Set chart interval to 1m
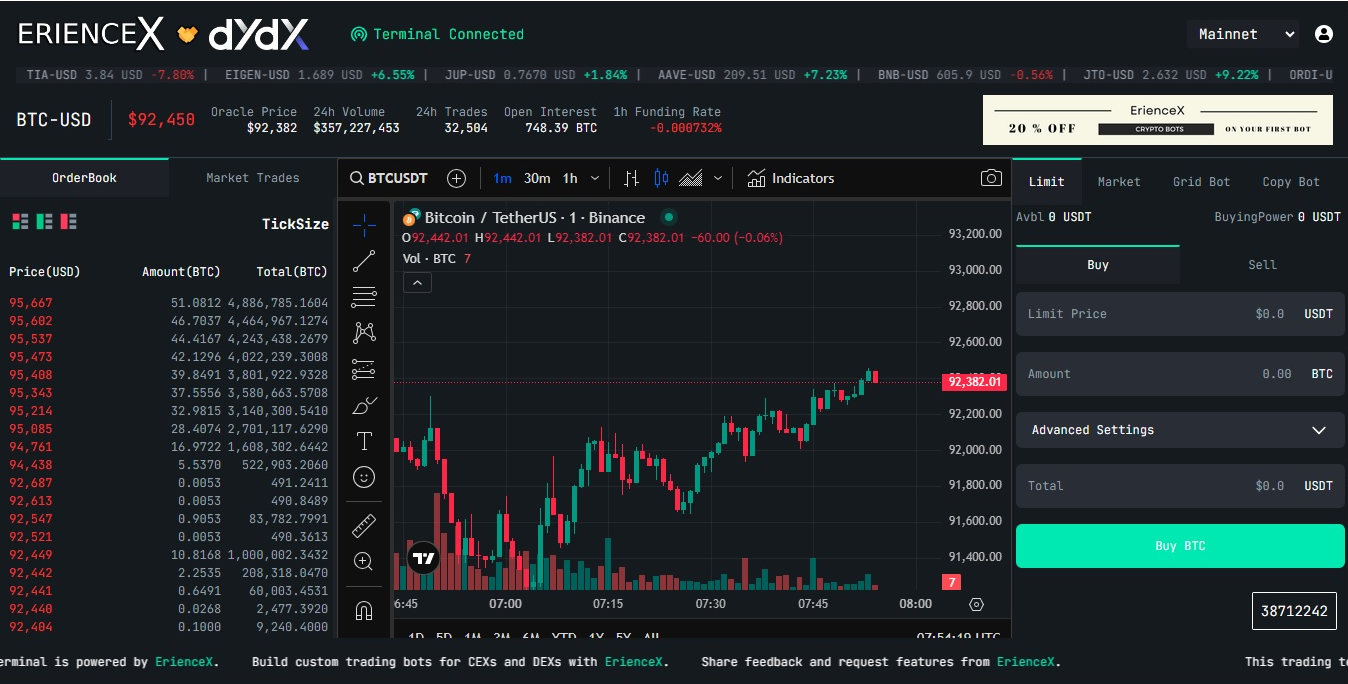1348x684 pixels. coord(502,178)
